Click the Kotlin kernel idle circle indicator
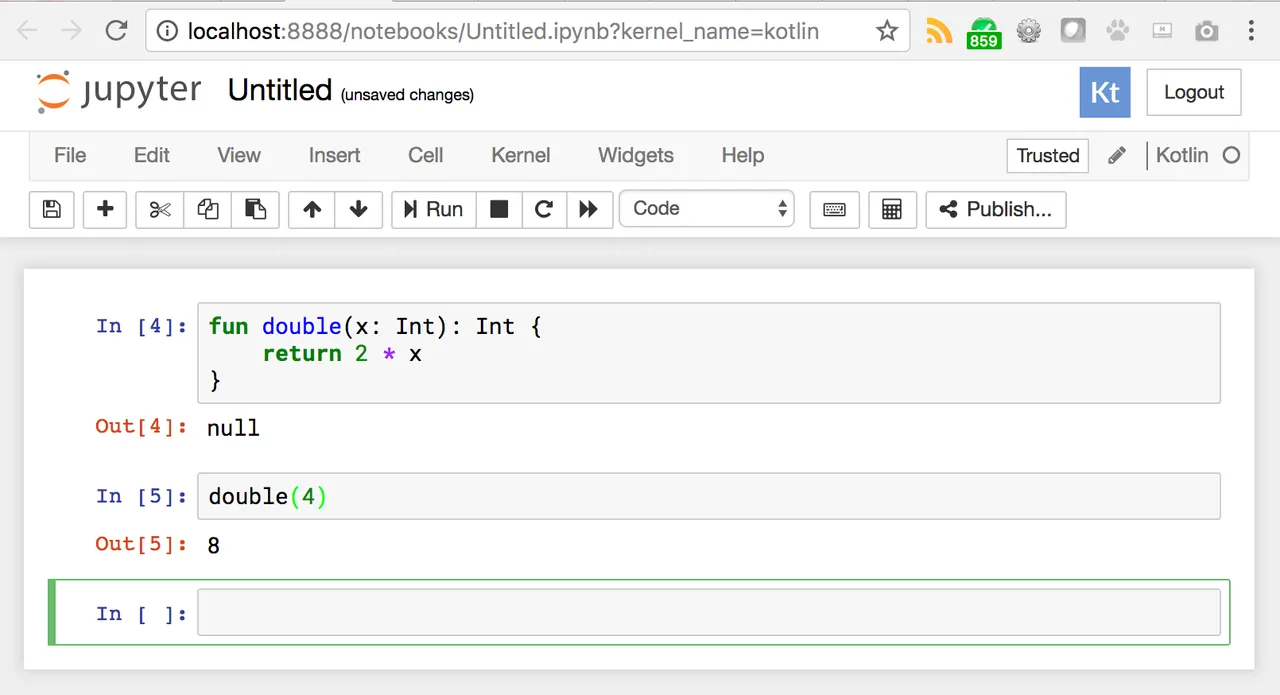 (x=1232, y=155)
